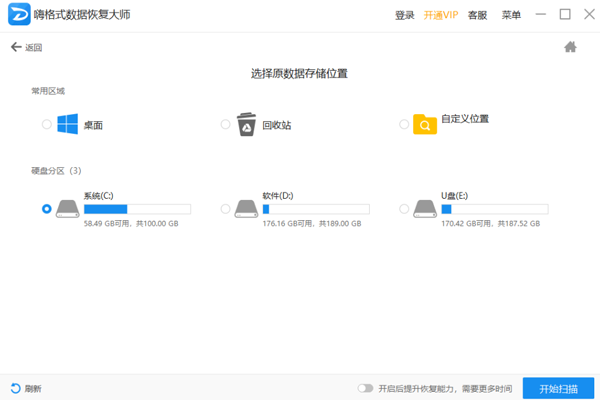Go back using the 返回 button
The width and height of the screenshot is (600, 400).
(x=27, y=47)
